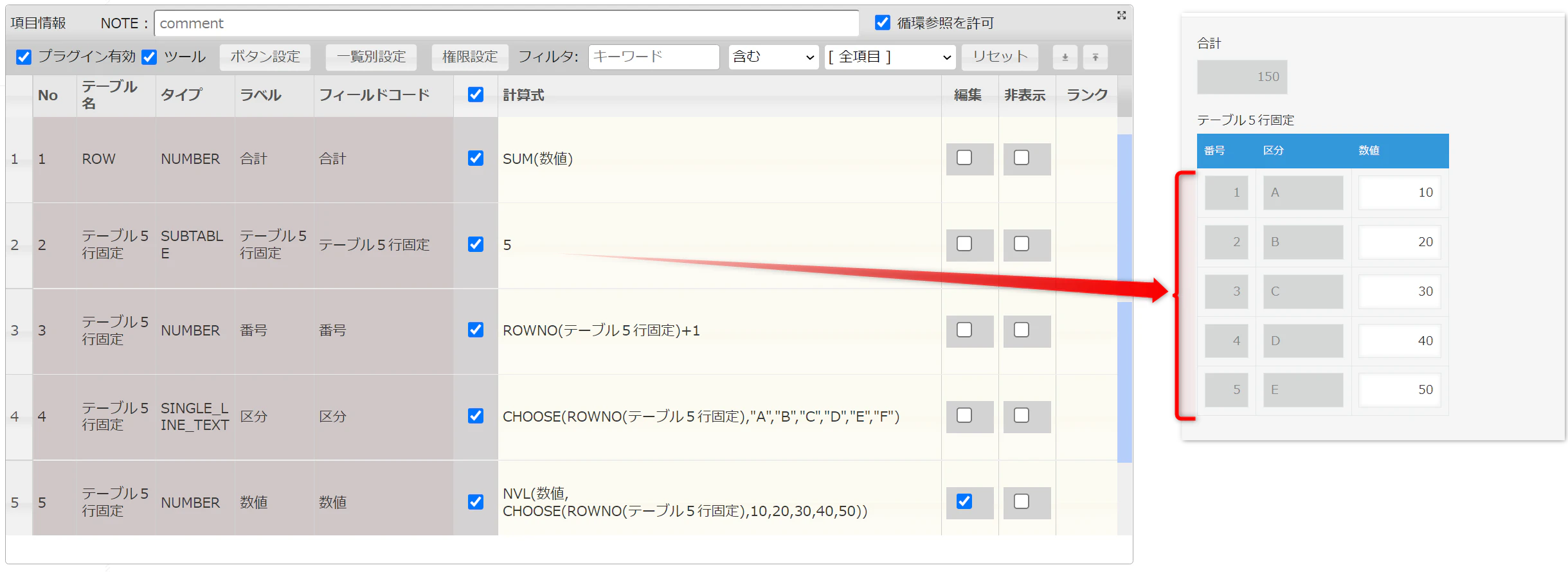Open the 含む filter condition dropdown
This screenshot has height=572, width=1568.
coord(773,57)
